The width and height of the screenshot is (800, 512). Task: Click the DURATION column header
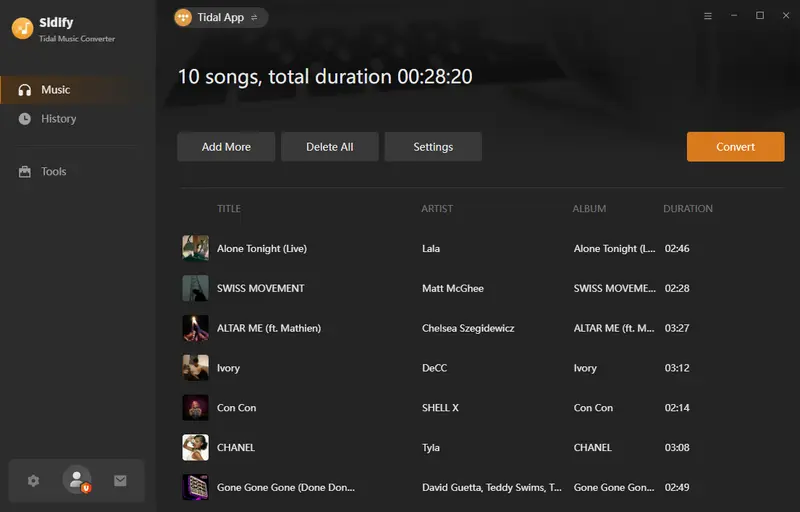point(688,209)
